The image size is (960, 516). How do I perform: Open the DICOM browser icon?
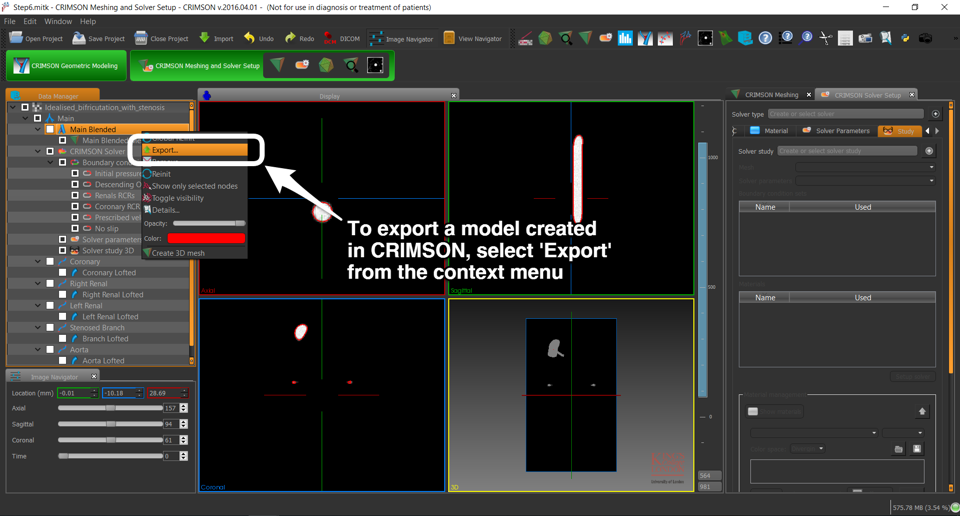330,38
